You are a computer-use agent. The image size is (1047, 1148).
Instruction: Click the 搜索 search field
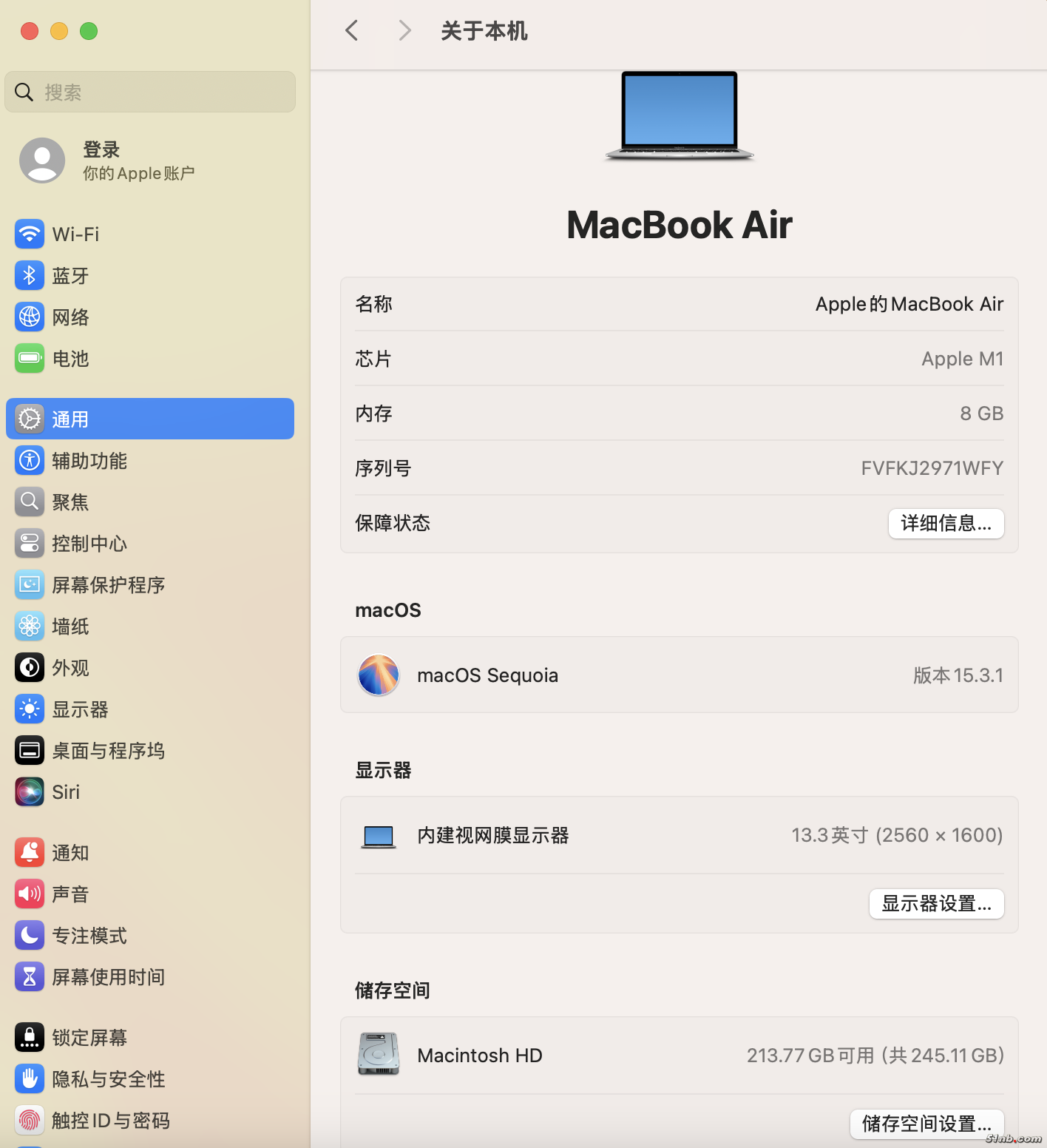pos(149,92)
